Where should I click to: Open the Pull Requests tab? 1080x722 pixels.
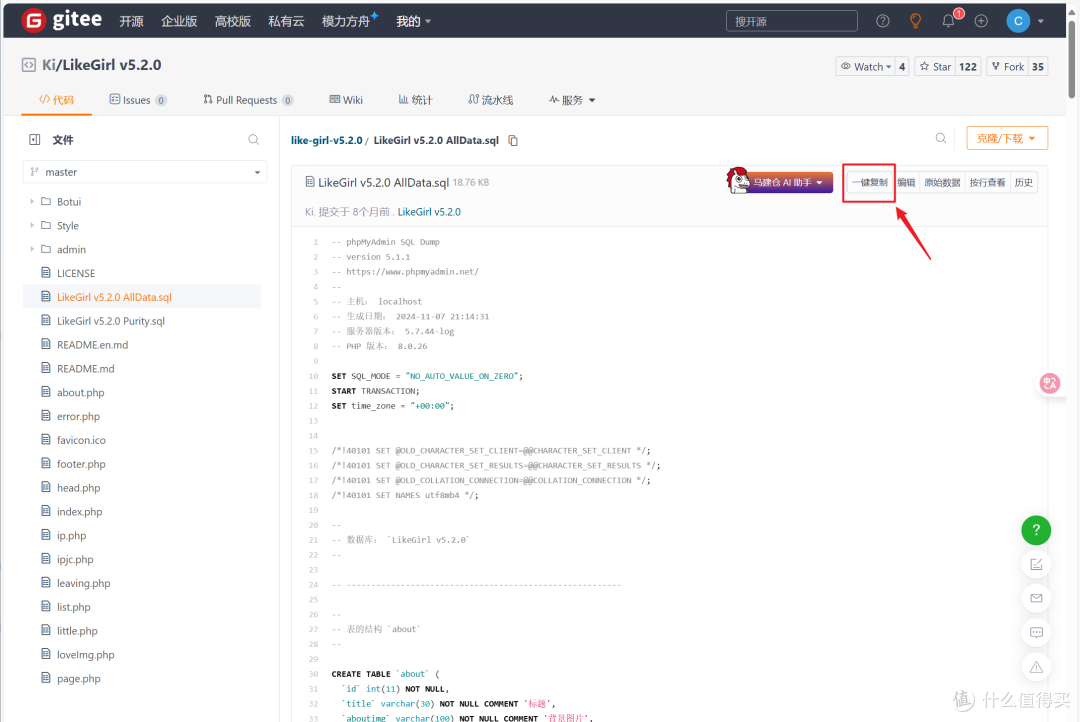click(248, 101)
